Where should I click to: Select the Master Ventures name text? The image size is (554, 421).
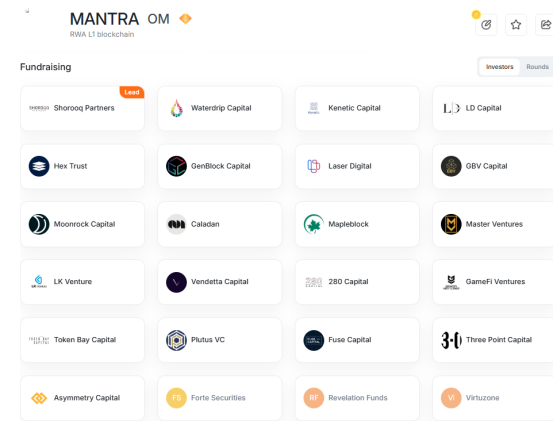tap(494, 224)
